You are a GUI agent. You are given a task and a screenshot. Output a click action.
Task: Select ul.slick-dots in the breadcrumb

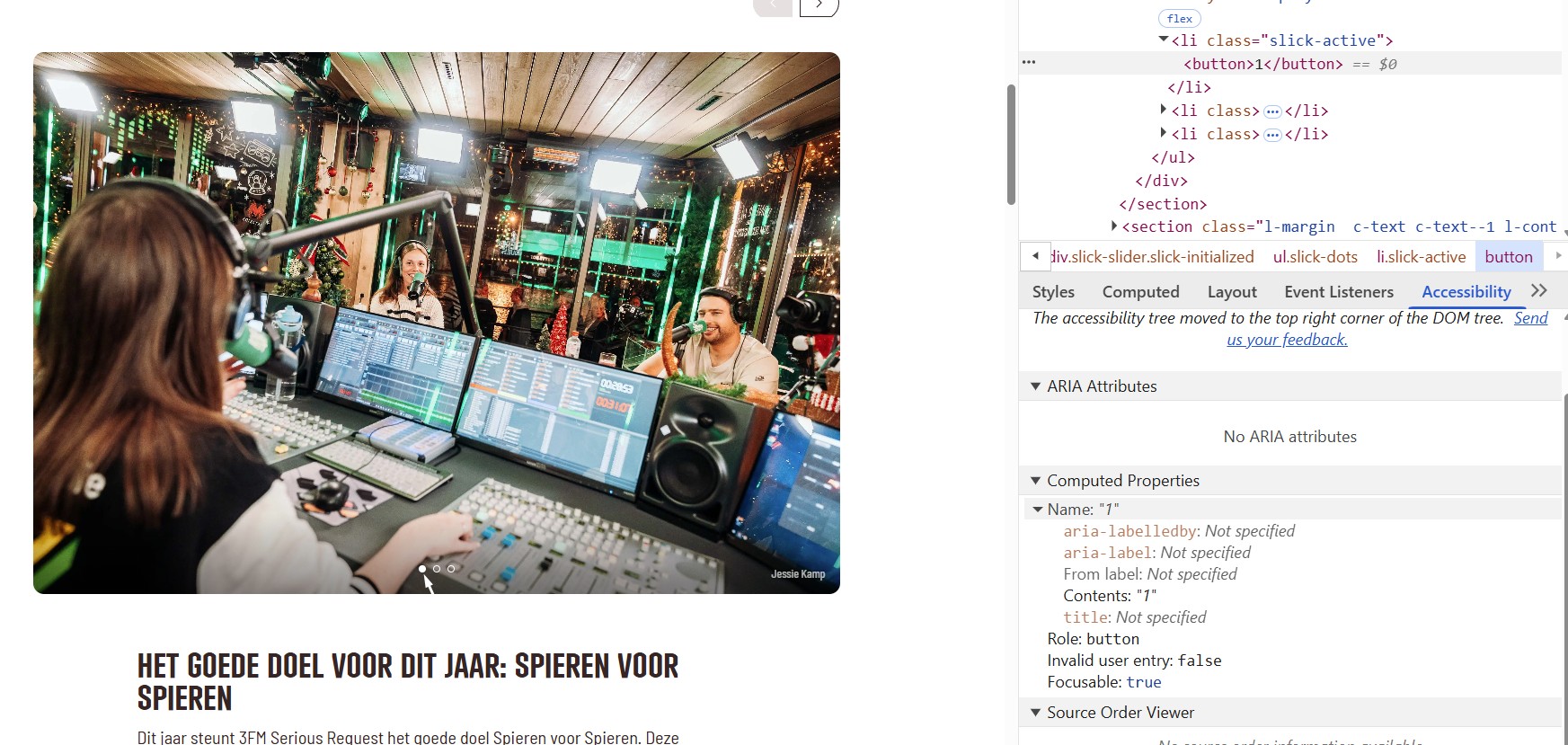1315,257
